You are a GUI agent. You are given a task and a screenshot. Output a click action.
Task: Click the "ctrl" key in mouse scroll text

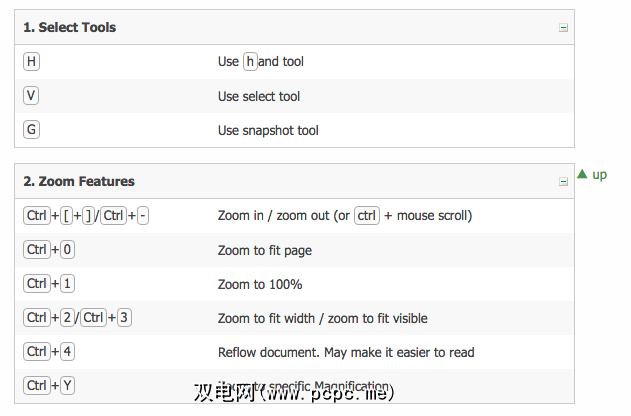[367, 216]
